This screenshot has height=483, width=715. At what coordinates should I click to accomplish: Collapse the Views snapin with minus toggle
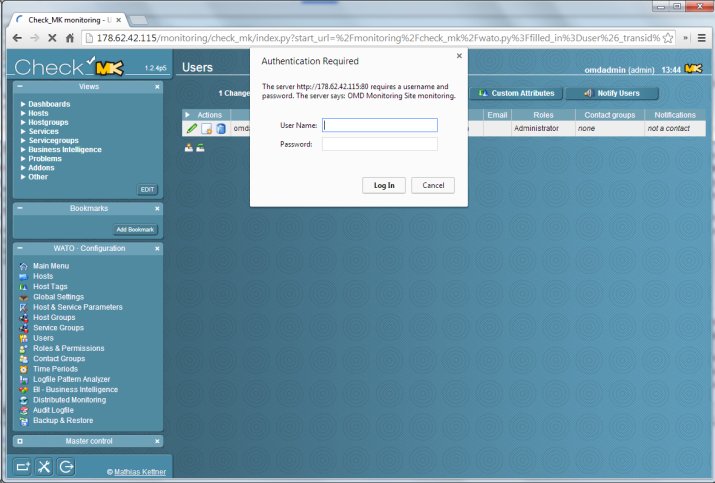(20, 86)
